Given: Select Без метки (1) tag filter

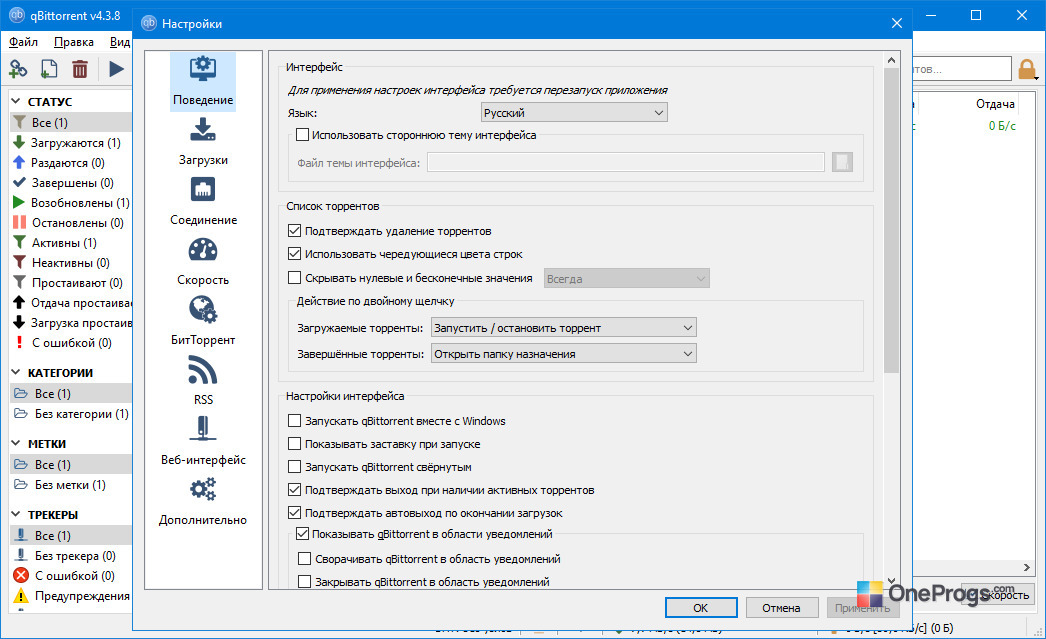Looking at the screenshot, I should click(71, 485).
